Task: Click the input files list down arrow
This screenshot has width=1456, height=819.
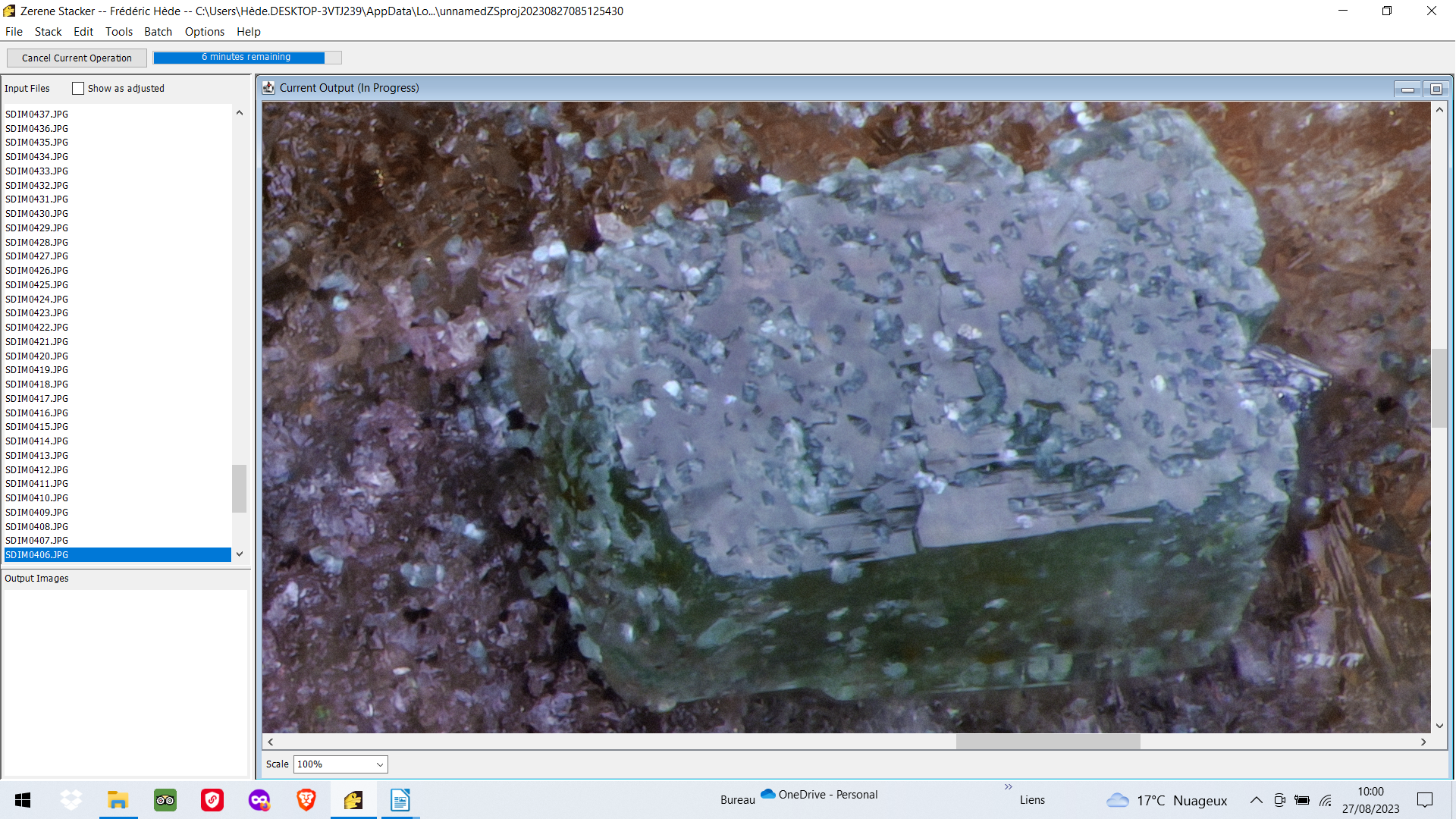Action: 240,554
